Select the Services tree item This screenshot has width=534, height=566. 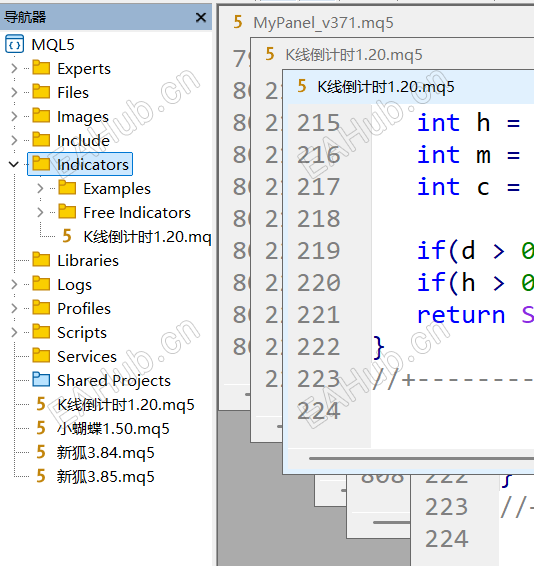87,357
